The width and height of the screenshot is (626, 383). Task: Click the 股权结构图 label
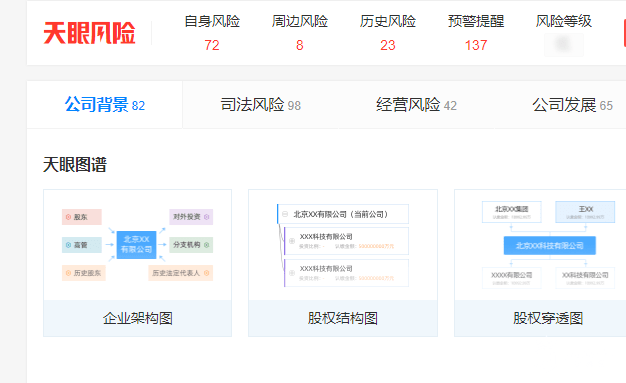point(343,318)
